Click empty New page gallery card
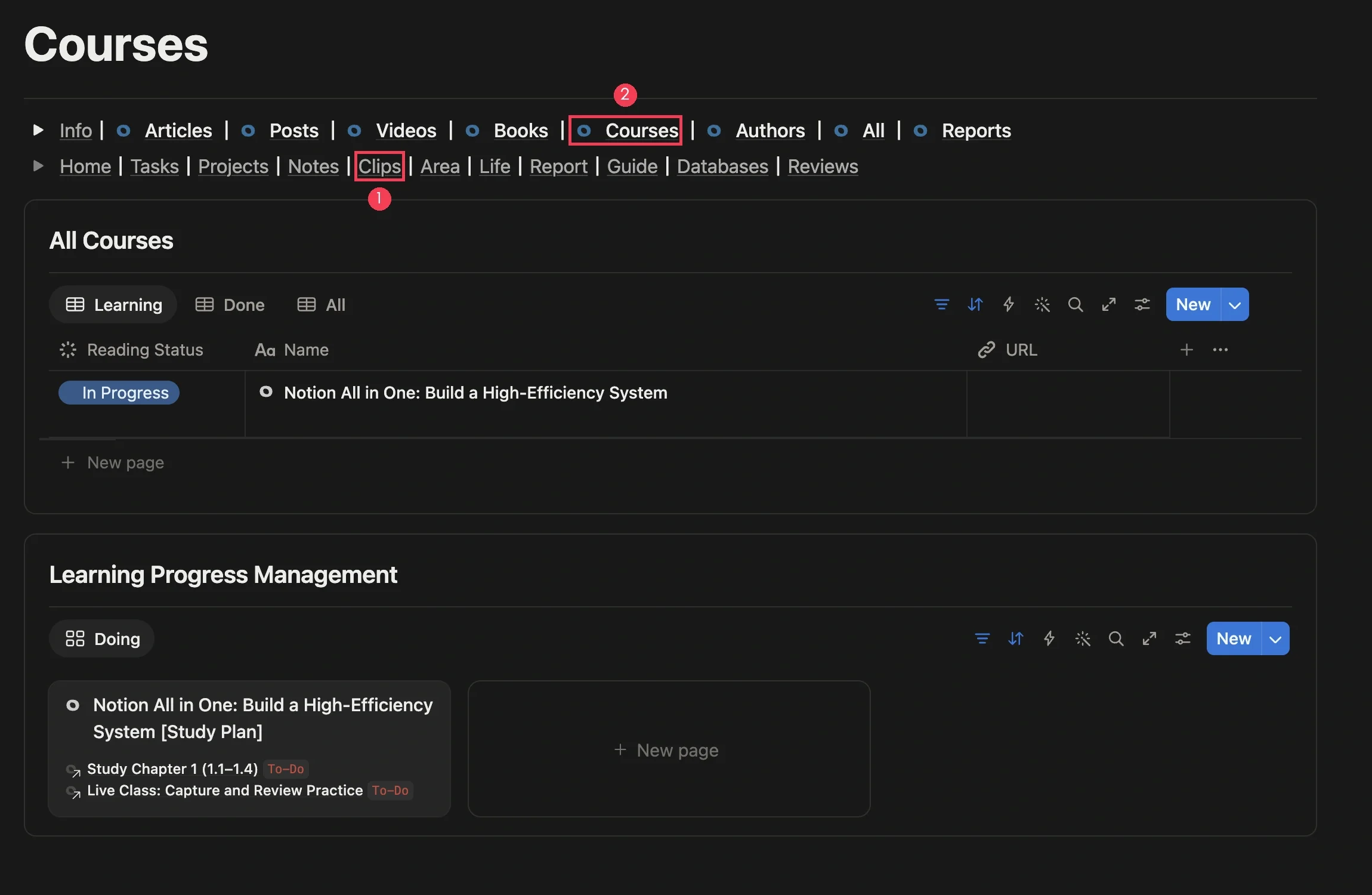The width and height of the screenshot is (1372, 895). click(x=669, y=749)
